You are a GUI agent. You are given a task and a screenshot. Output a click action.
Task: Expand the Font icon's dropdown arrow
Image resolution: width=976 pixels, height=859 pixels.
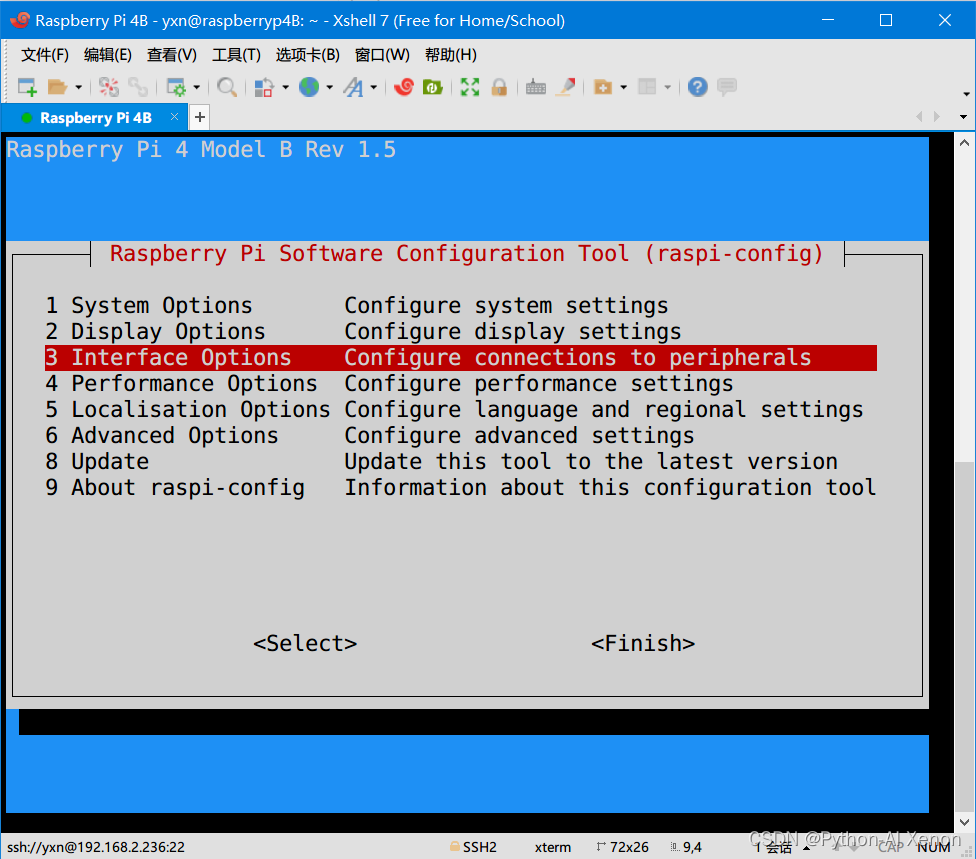click(374, 87)
